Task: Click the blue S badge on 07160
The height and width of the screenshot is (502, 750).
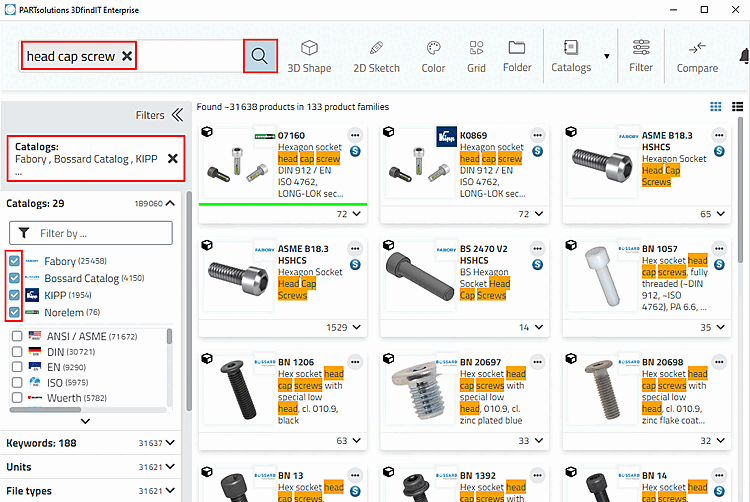Action: [355, 152]
